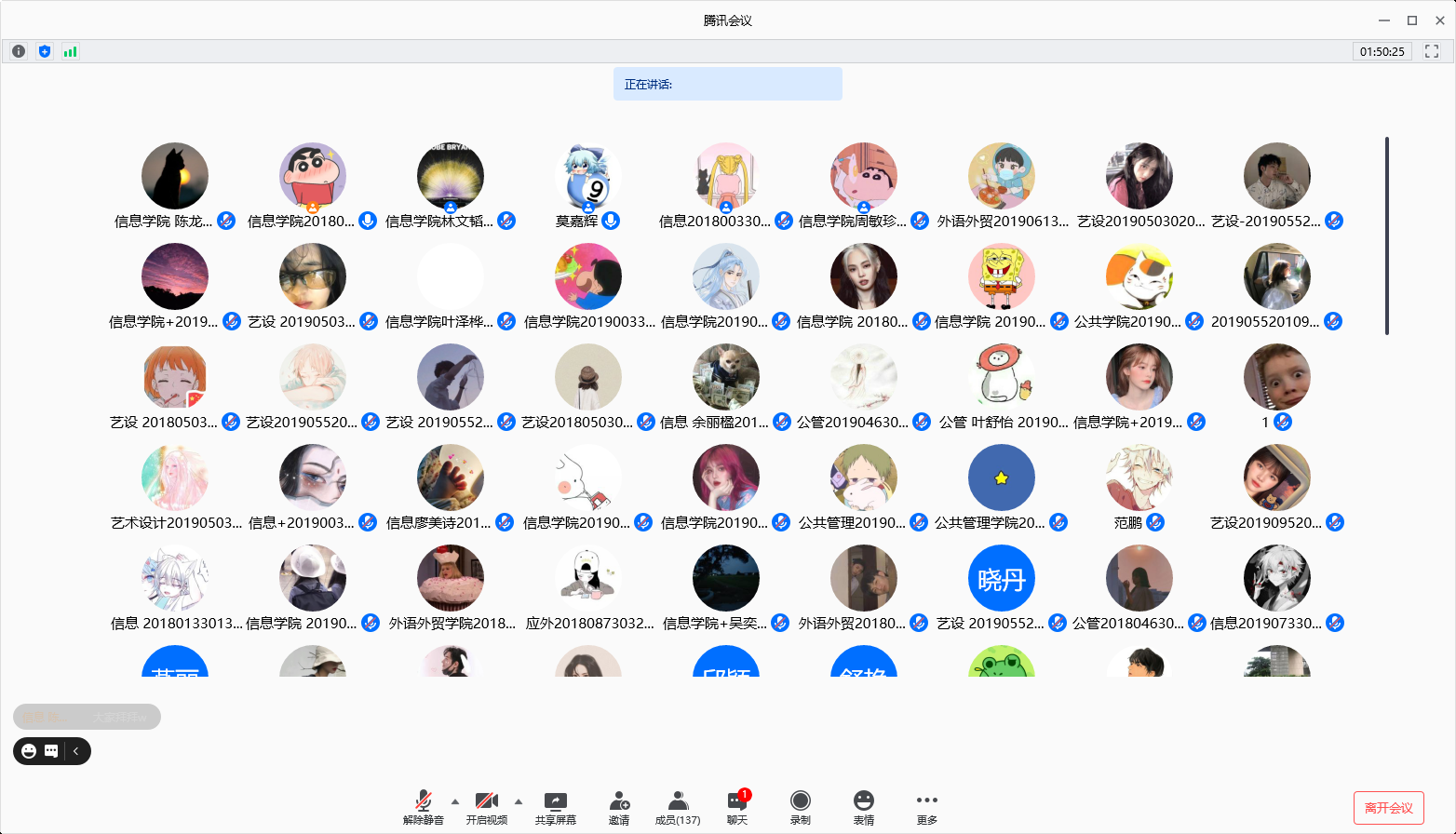Click the blue security shield icon
Screen dimensions: 1456x834
point(45,51)
